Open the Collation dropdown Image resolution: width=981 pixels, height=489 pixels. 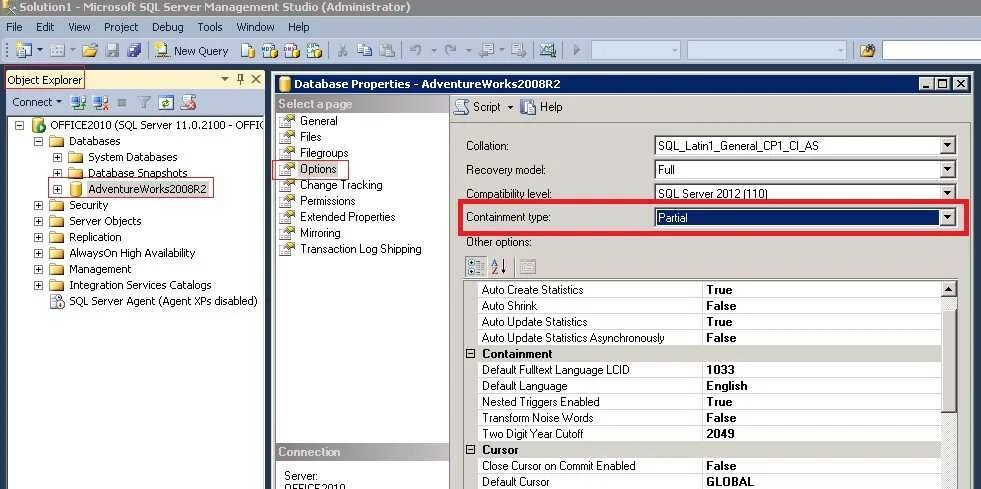tap(947, 146)
